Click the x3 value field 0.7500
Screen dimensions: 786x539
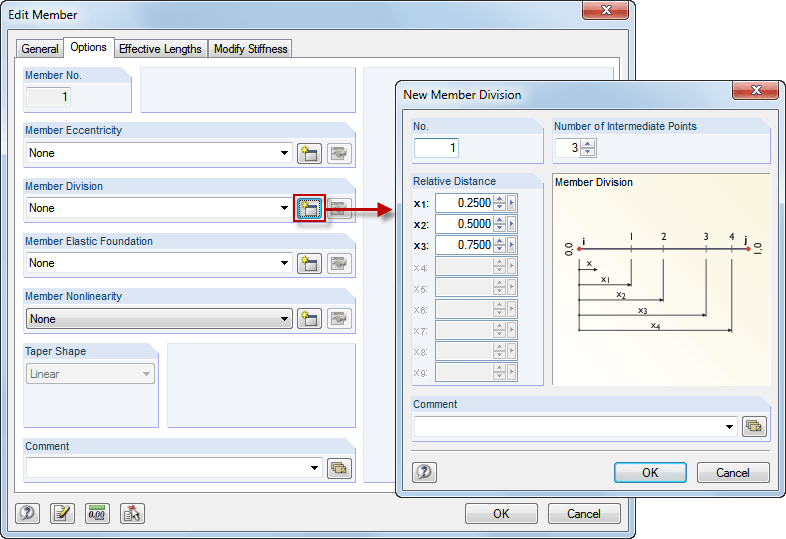465,245
